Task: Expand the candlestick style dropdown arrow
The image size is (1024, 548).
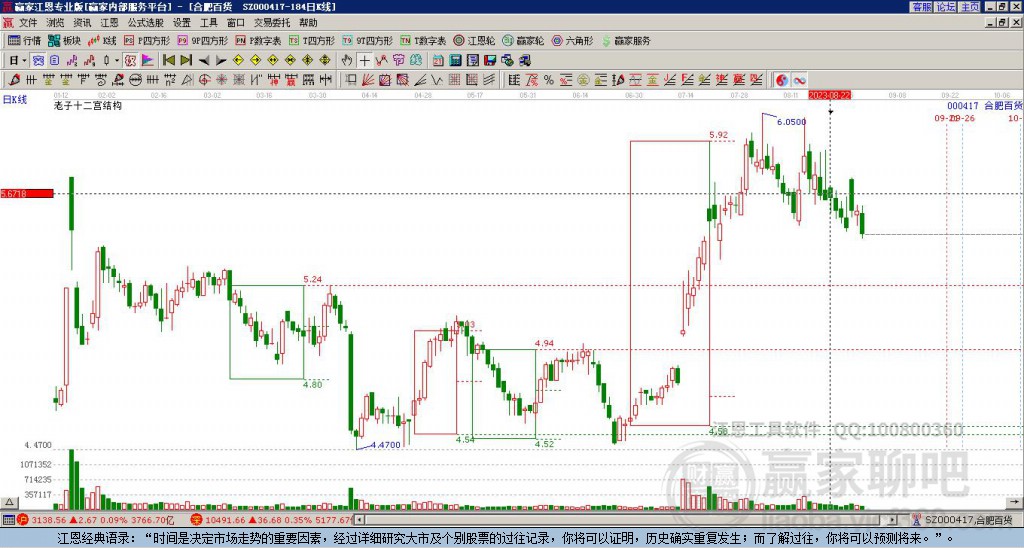Action: pyautogui.click(x=117, y=61)
